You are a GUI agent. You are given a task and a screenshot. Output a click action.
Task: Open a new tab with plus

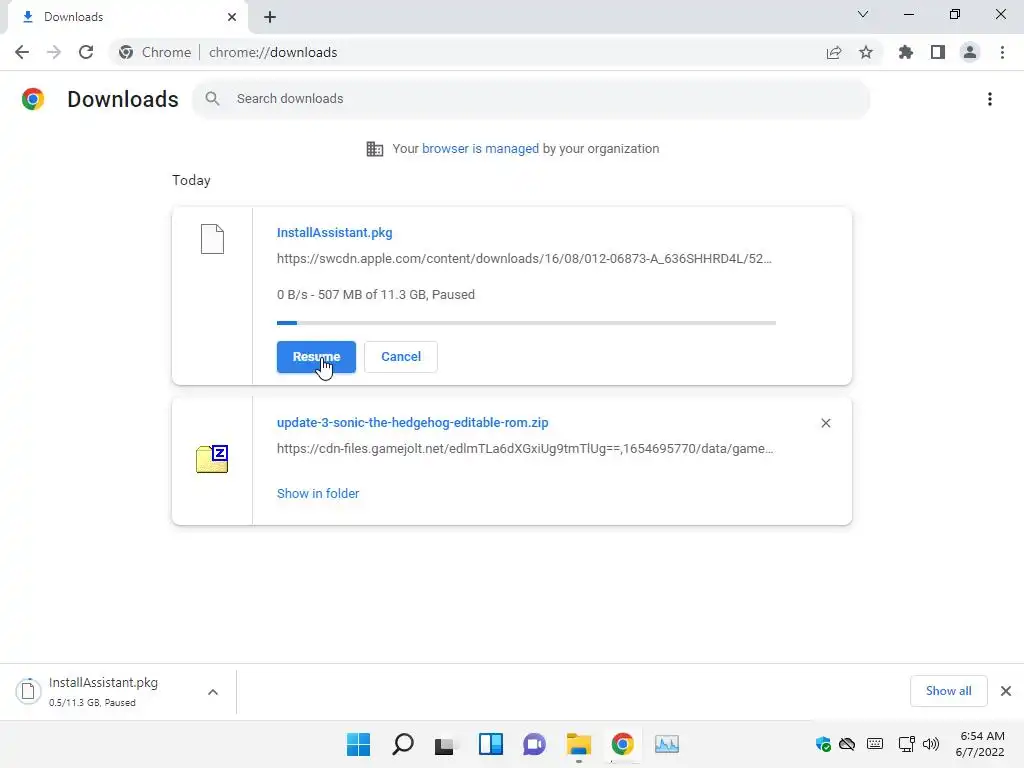[x=270, y=17]
